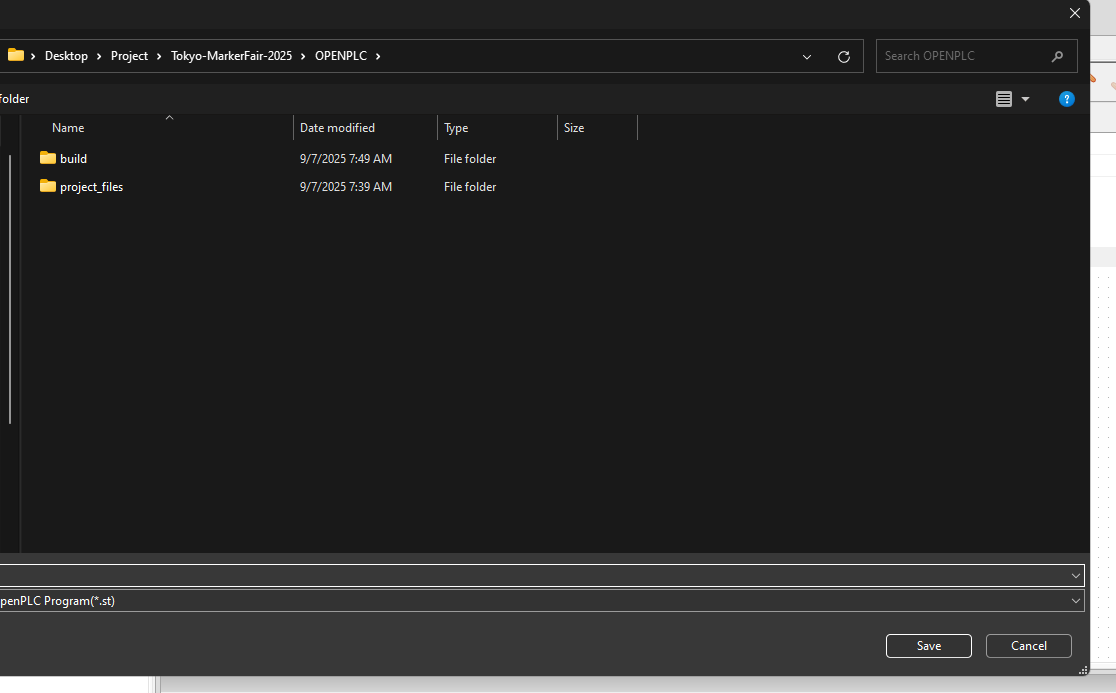
Task: Click the magnifier icon in the search box
Action: click(1057, 57)
